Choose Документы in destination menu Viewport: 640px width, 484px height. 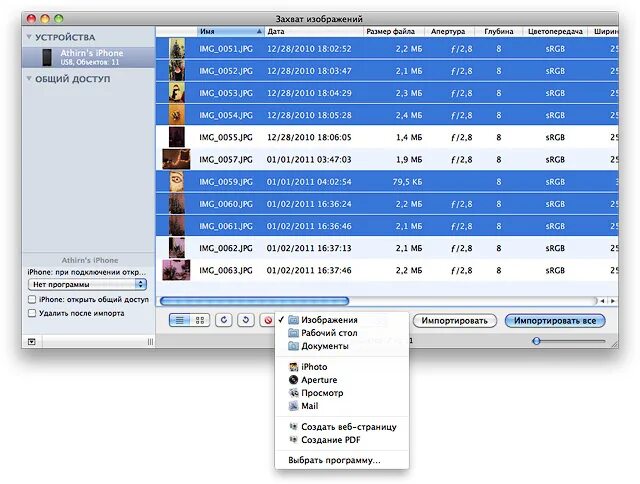click(342, 346)
